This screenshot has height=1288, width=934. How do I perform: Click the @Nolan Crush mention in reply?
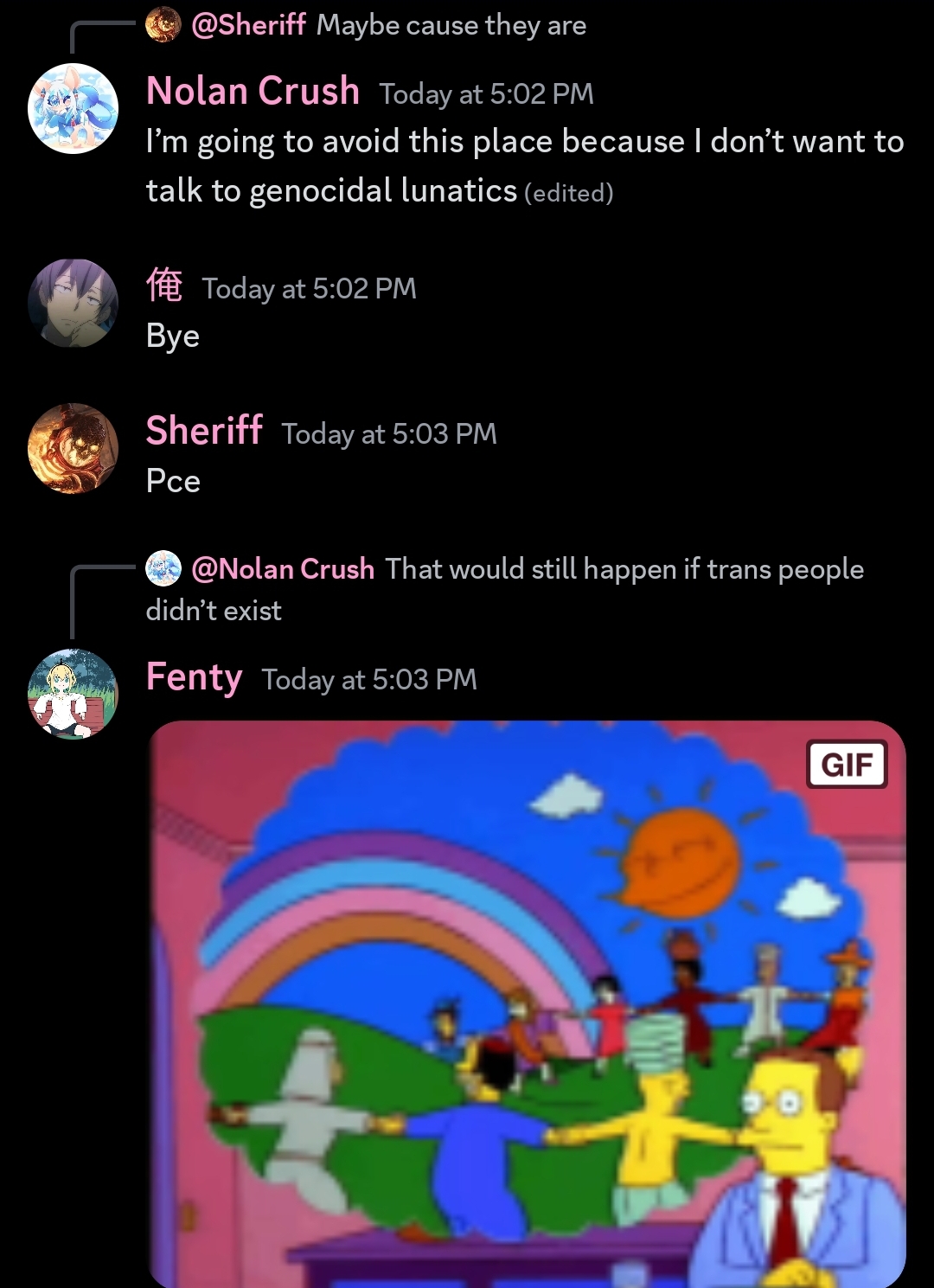(x=283, y=569)
